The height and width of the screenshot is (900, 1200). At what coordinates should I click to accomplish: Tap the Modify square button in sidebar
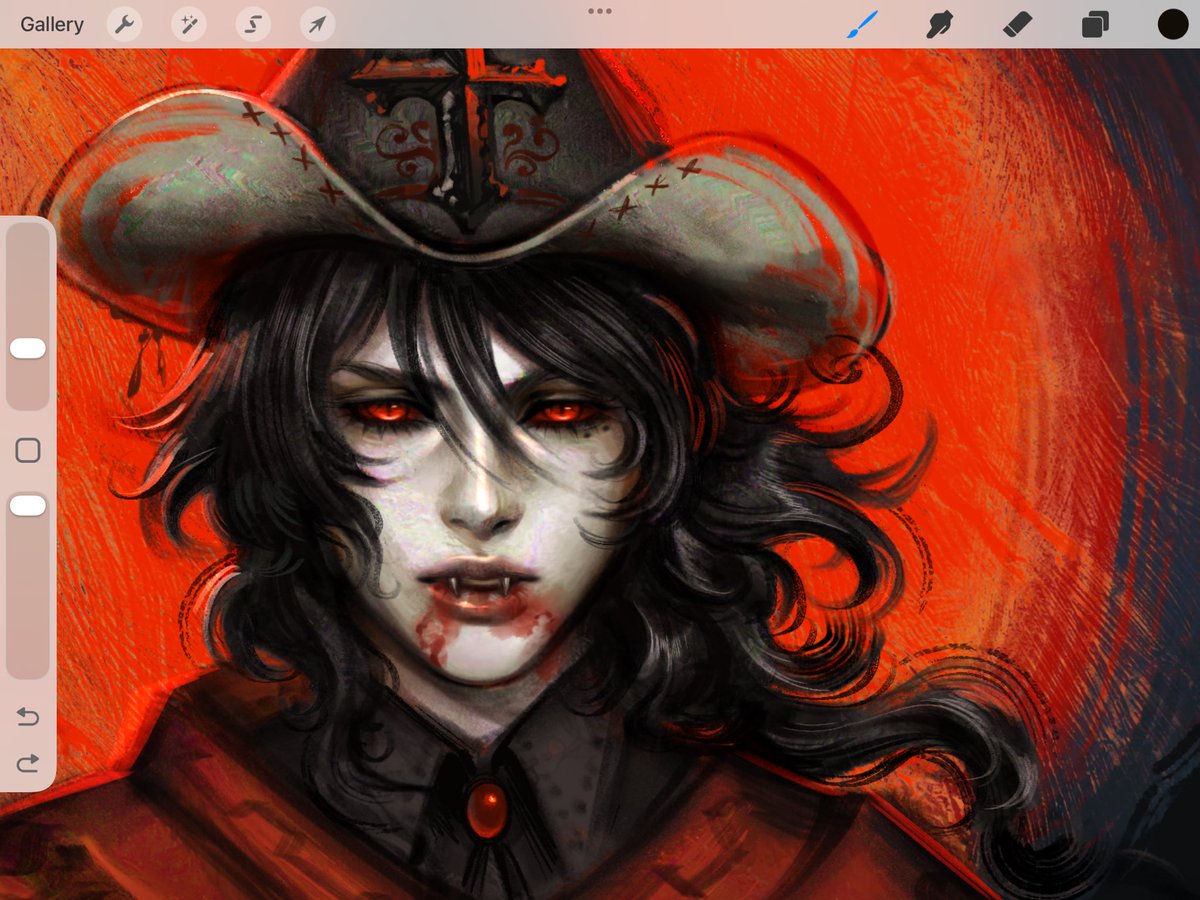point(28,451)
